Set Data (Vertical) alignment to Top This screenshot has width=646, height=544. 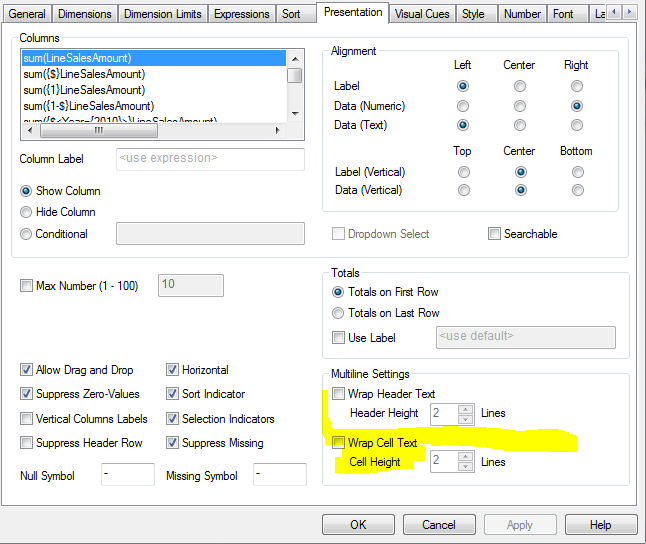click(x=464, y=190)
